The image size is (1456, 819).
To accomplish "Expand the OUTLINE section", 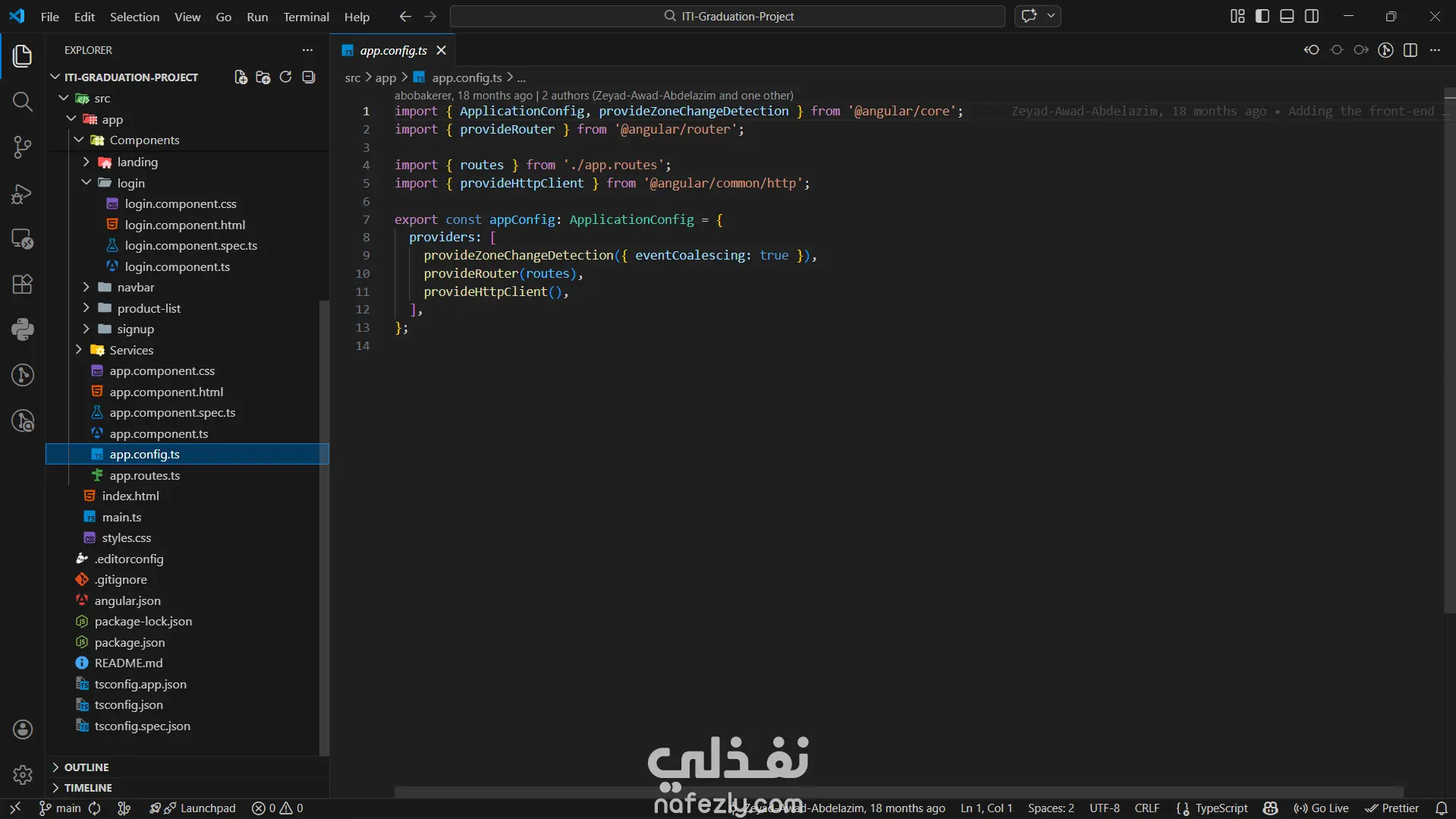I will [x=187, y=767].
